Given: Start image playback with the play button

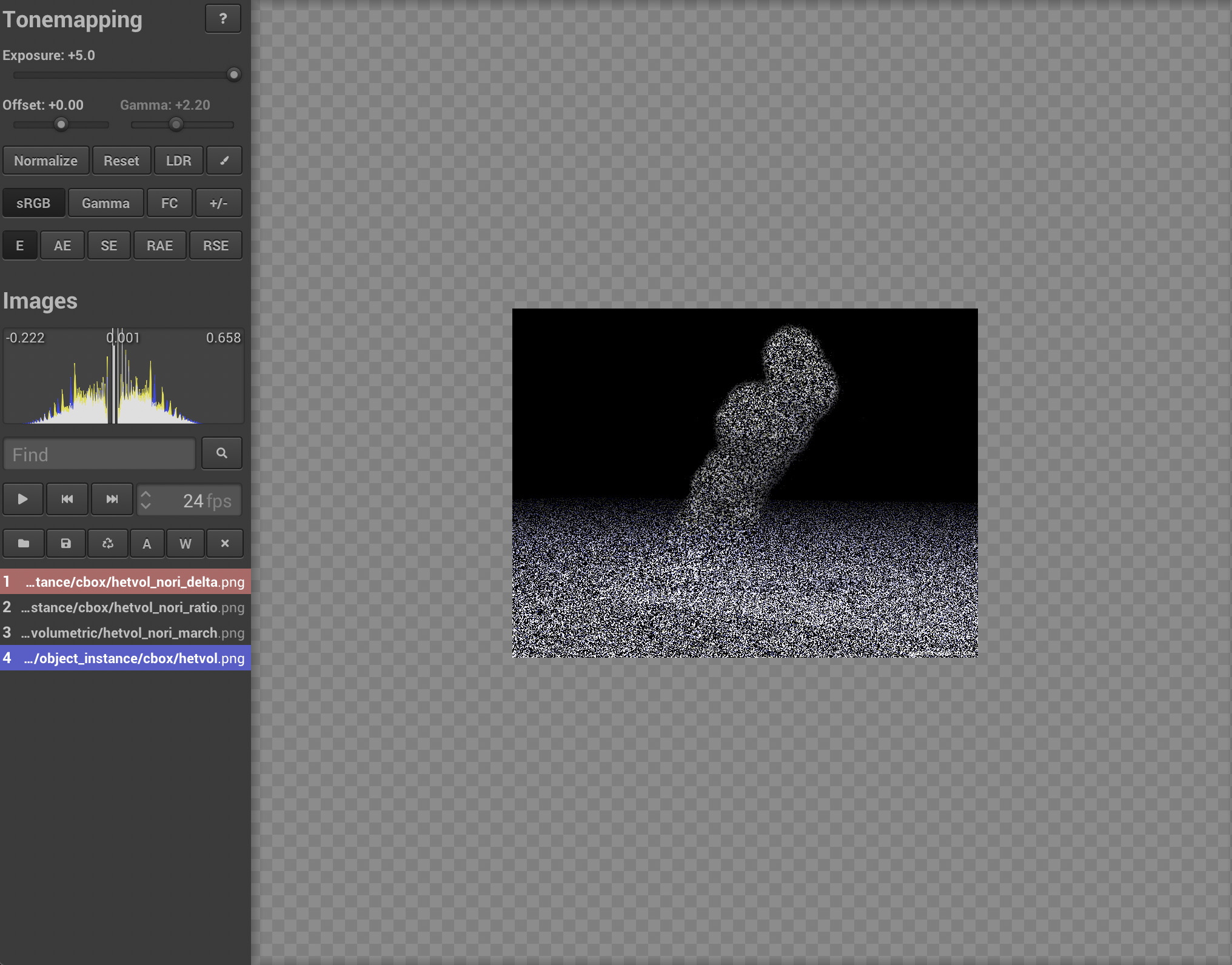Looking at the screenshot, I should click(x=23, y=499).
